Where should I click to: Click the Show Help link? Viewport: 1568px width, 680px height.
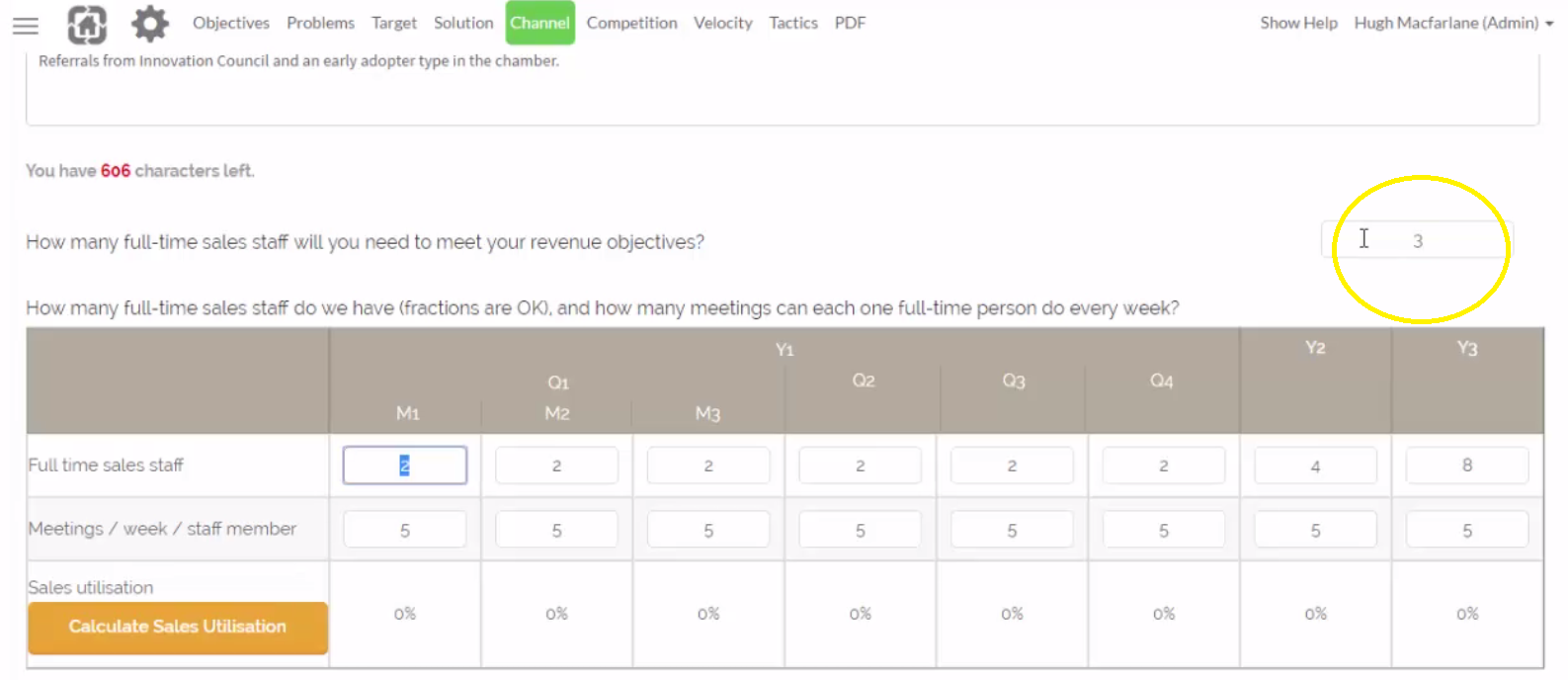pyautogui.click(x=1298, y=23)
